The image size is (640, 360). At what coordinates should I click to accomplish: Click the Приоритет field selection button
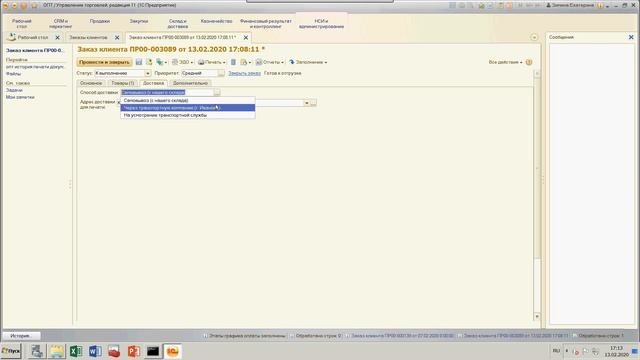pyautogui.click(x=221, y=73)
